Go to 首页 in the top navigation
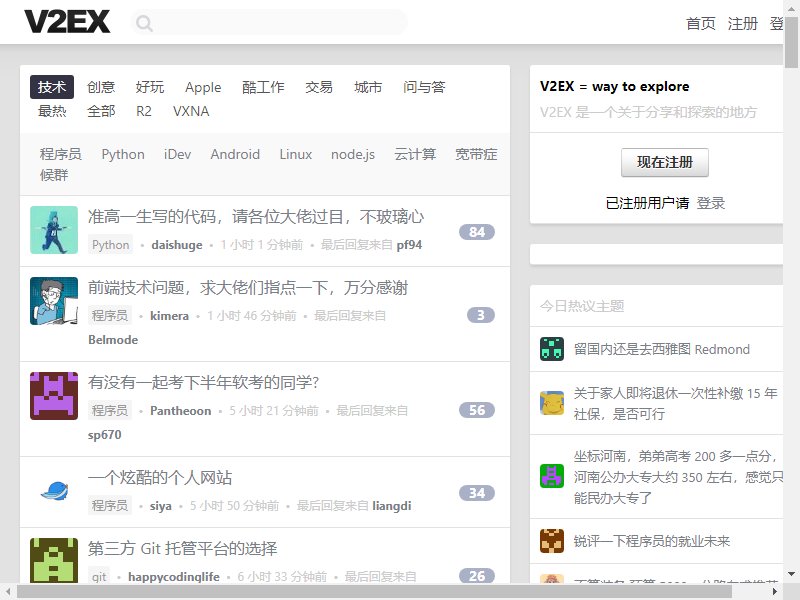The image size is (800, 600). pos(701,23)
